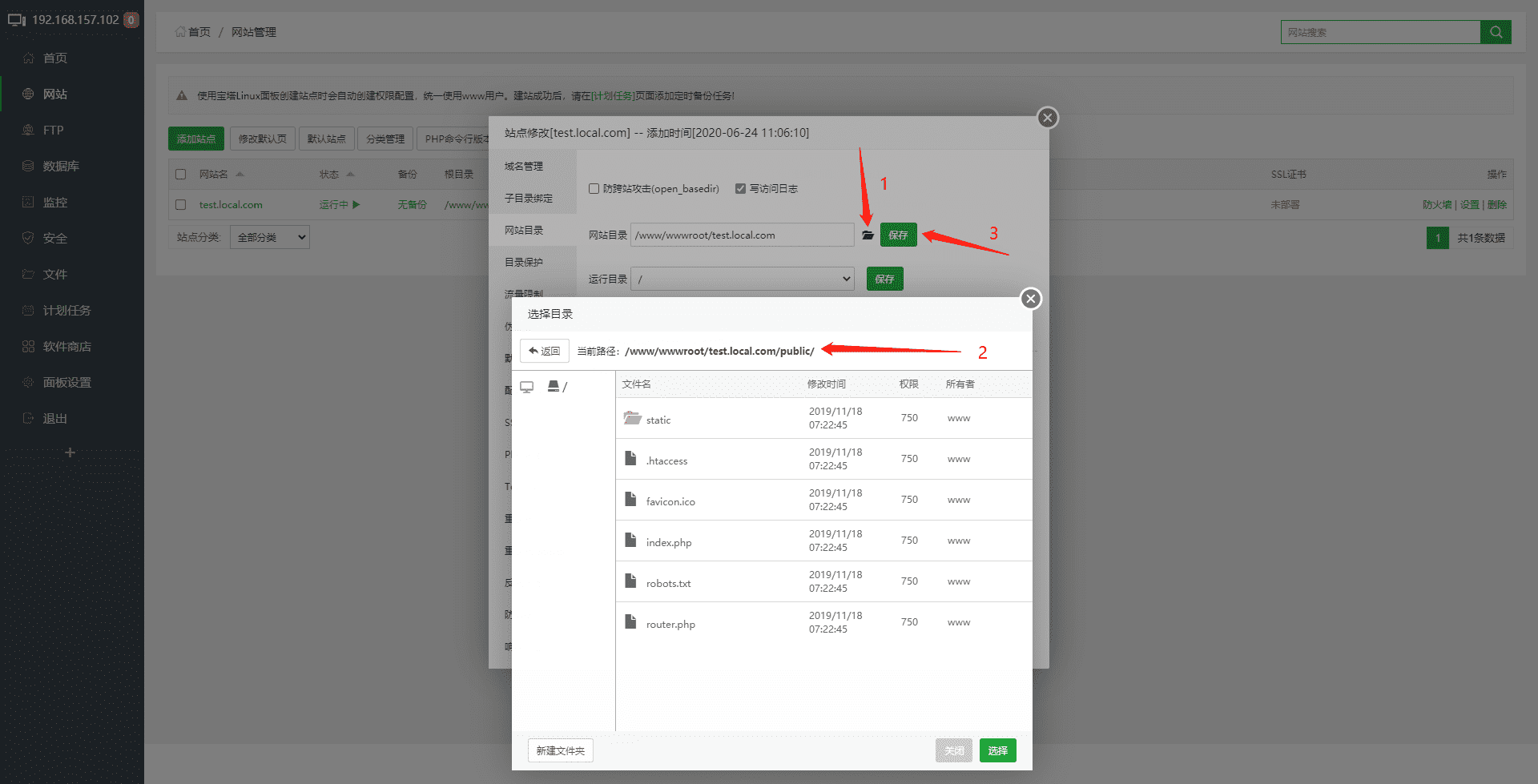
Task: Click the index.php file icon
Action: [x=630, y=541]
